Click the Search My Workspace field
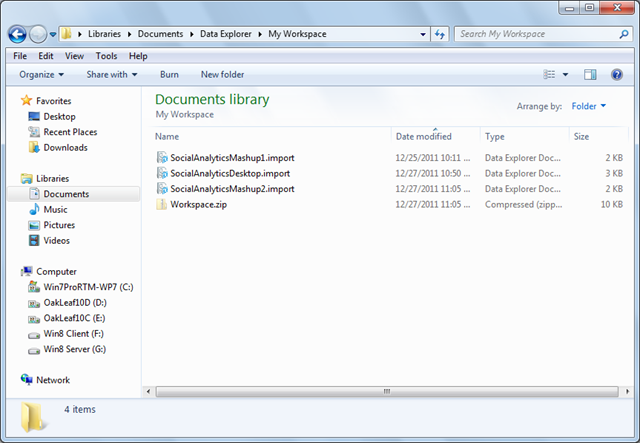 pos(544,34)
